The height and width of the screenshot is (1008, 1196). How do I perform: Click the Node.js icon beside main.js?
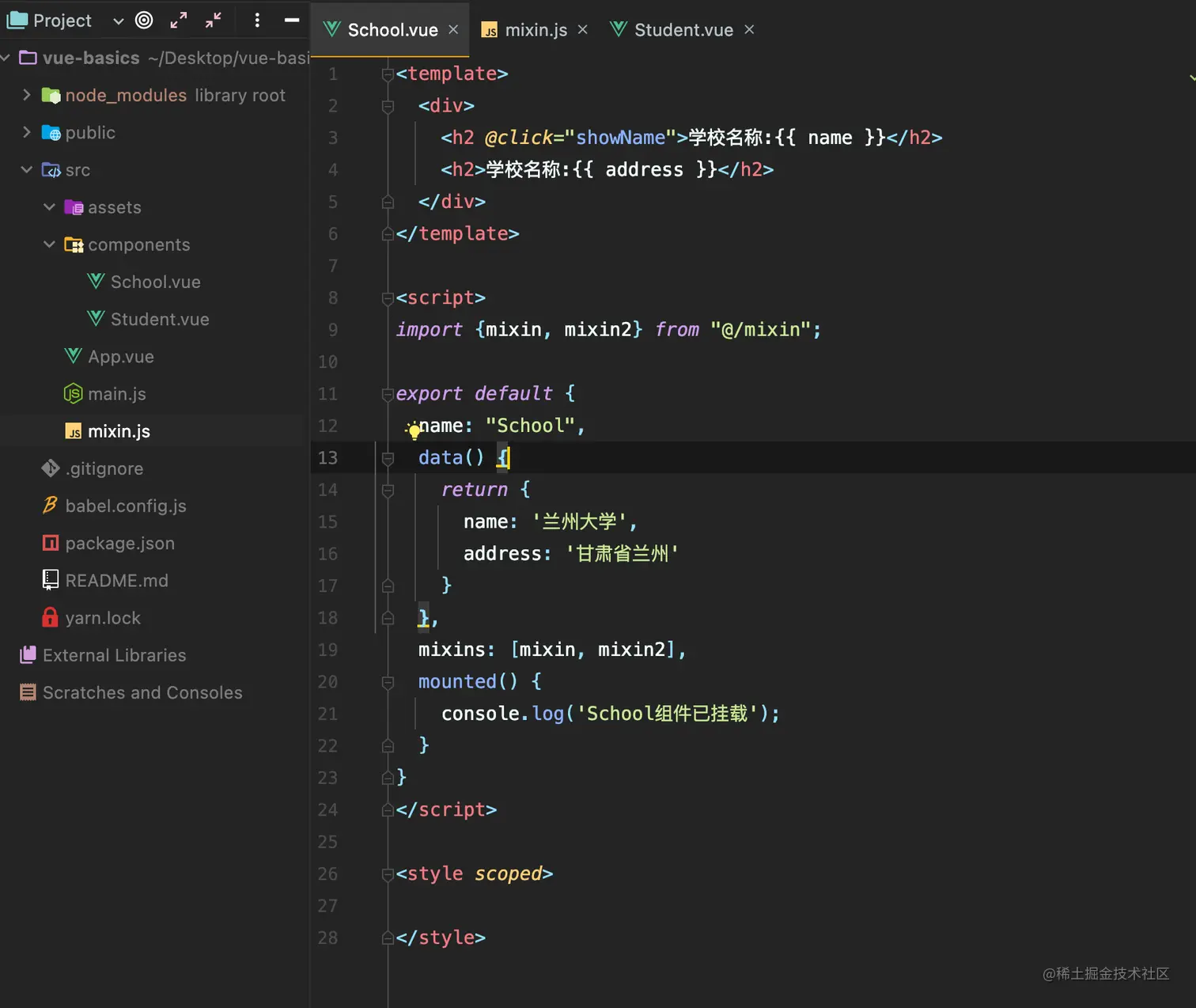point(73,393)
